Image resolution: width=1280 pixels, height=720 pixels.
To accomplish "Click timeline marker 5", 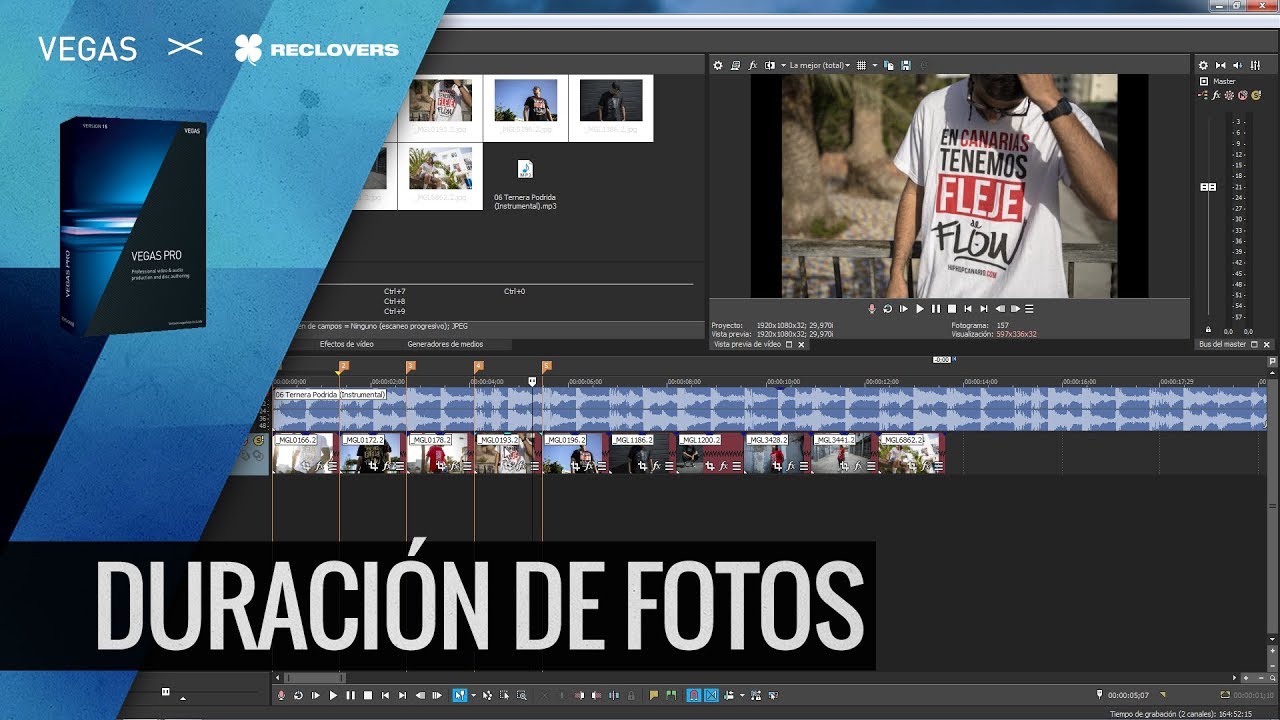I will [546, 366].
